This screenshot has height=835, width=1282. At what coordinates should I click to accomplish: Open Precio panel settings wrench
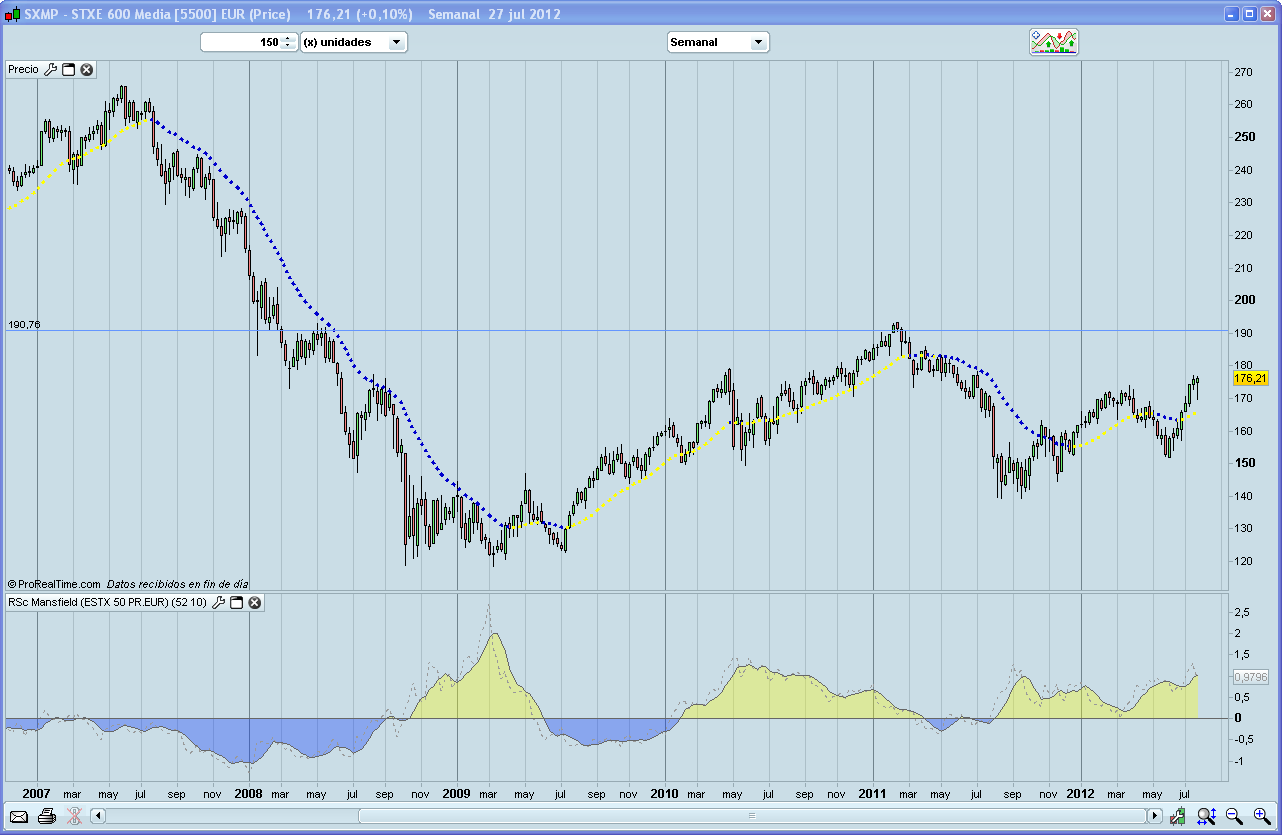(51, 69)
